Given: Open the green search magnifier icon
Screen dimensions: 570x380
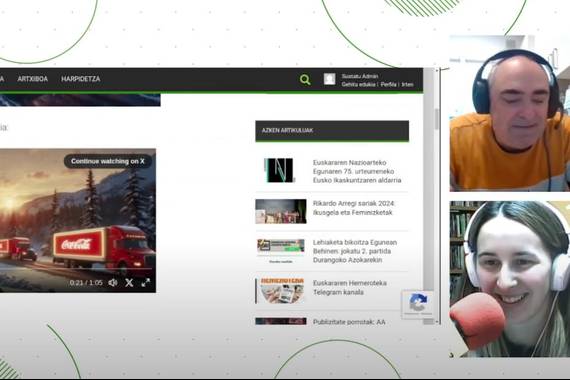Looking at the screenshot, I should [x=305, y=79].
